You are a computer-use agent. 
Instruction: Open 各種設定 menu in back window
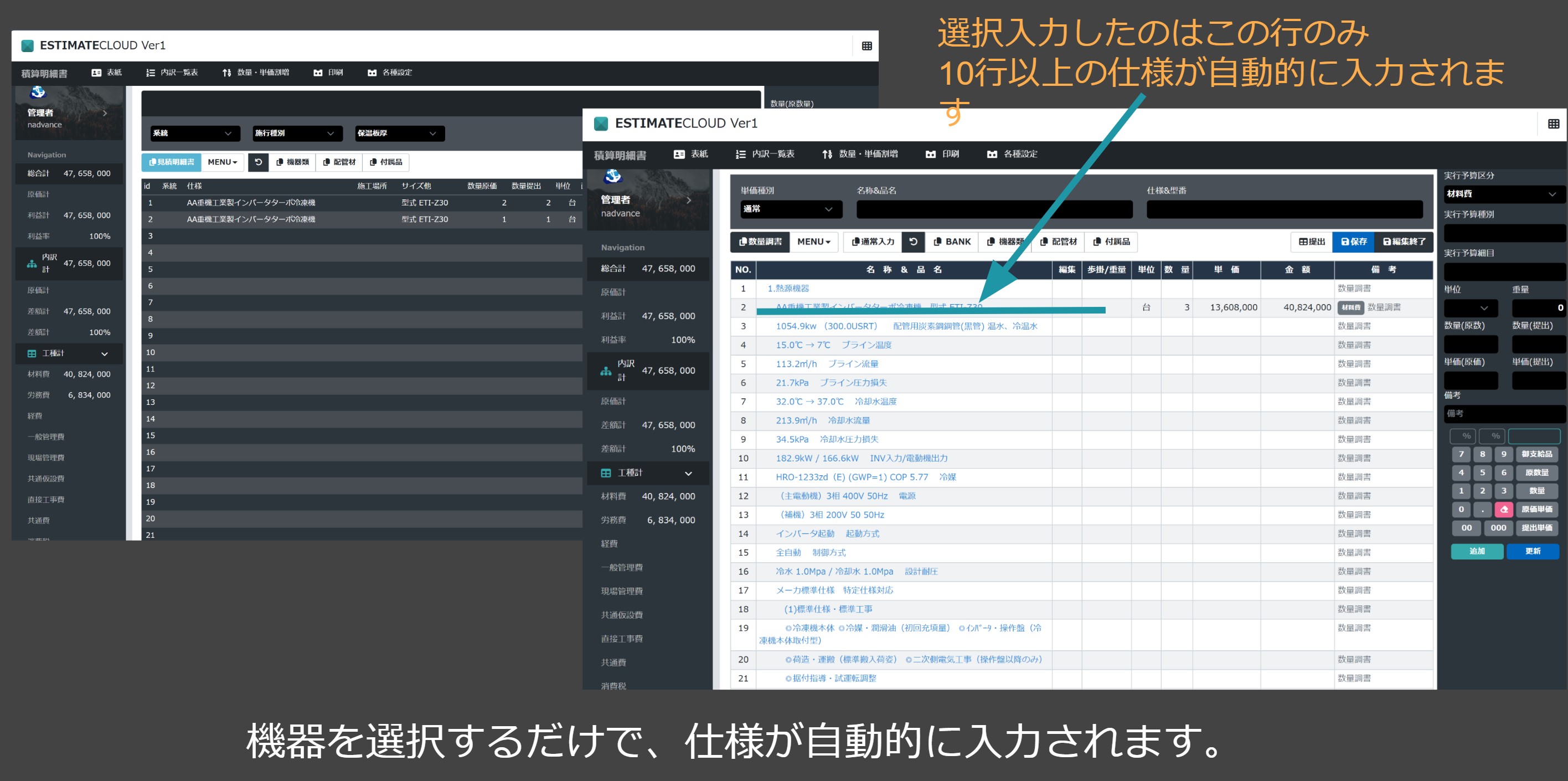coord(390,73)
